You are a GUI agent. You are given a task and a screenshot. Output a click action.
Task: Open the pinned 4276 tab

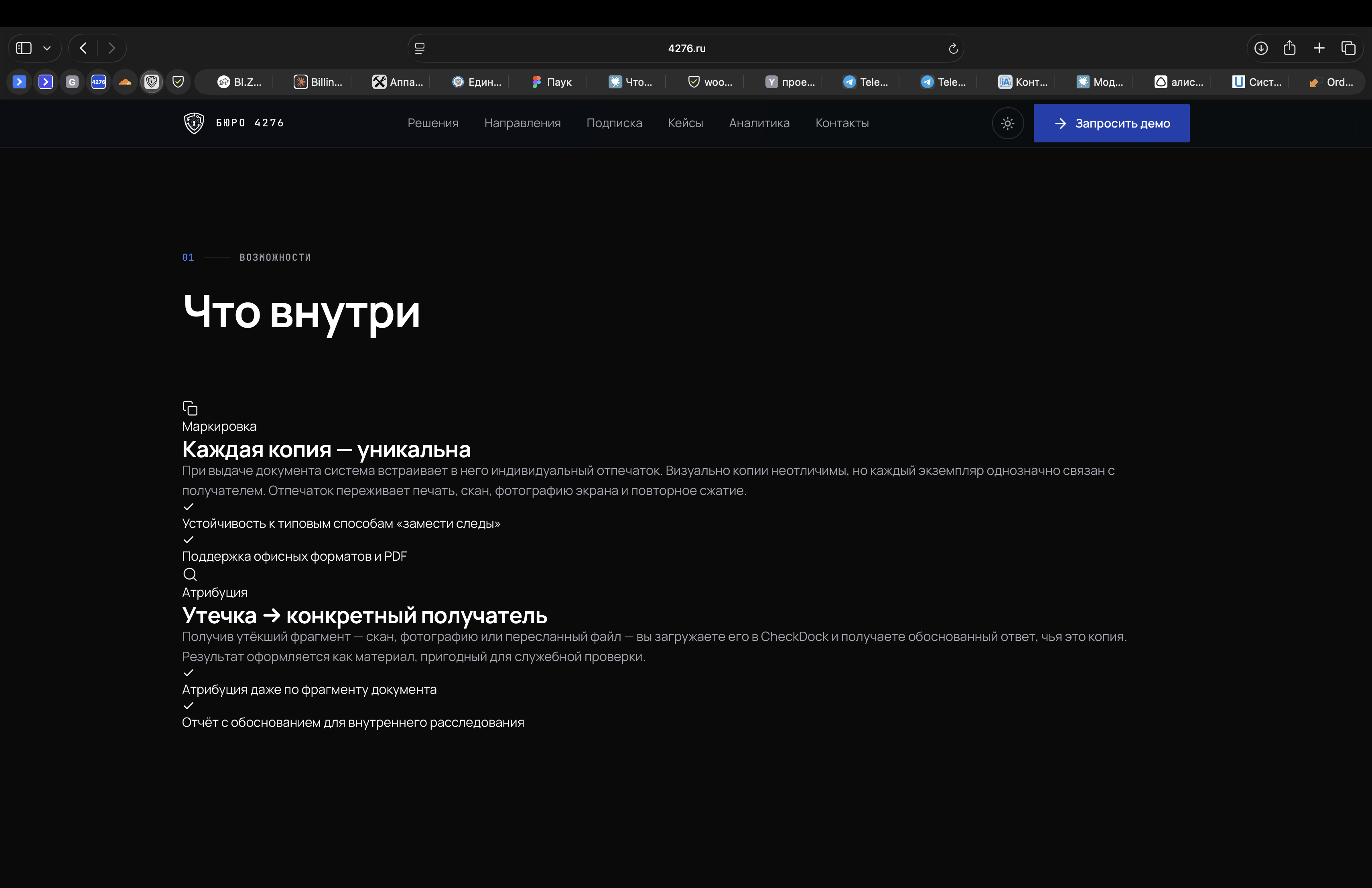point(99,82)
